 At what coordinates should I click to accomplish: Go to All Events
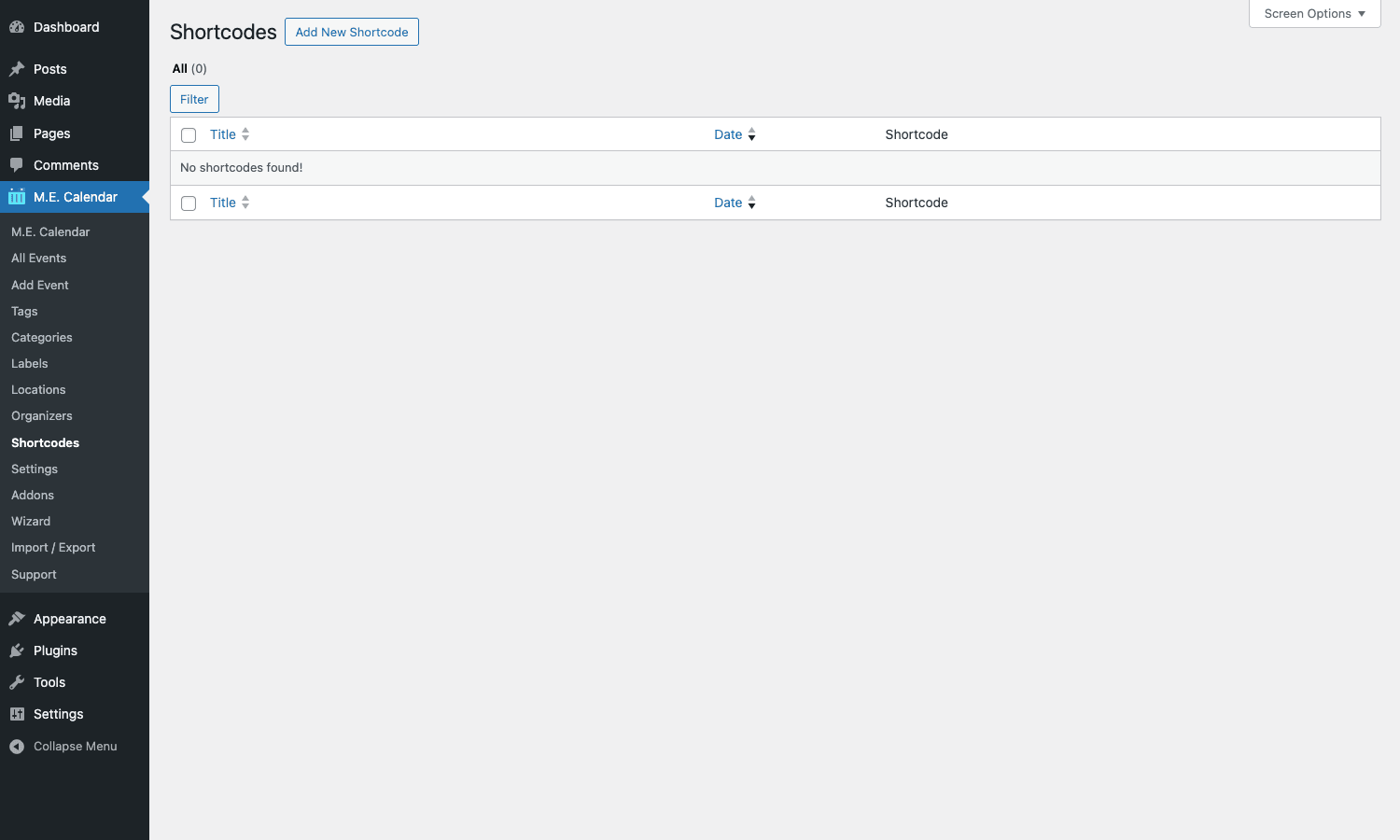(38, 258)
